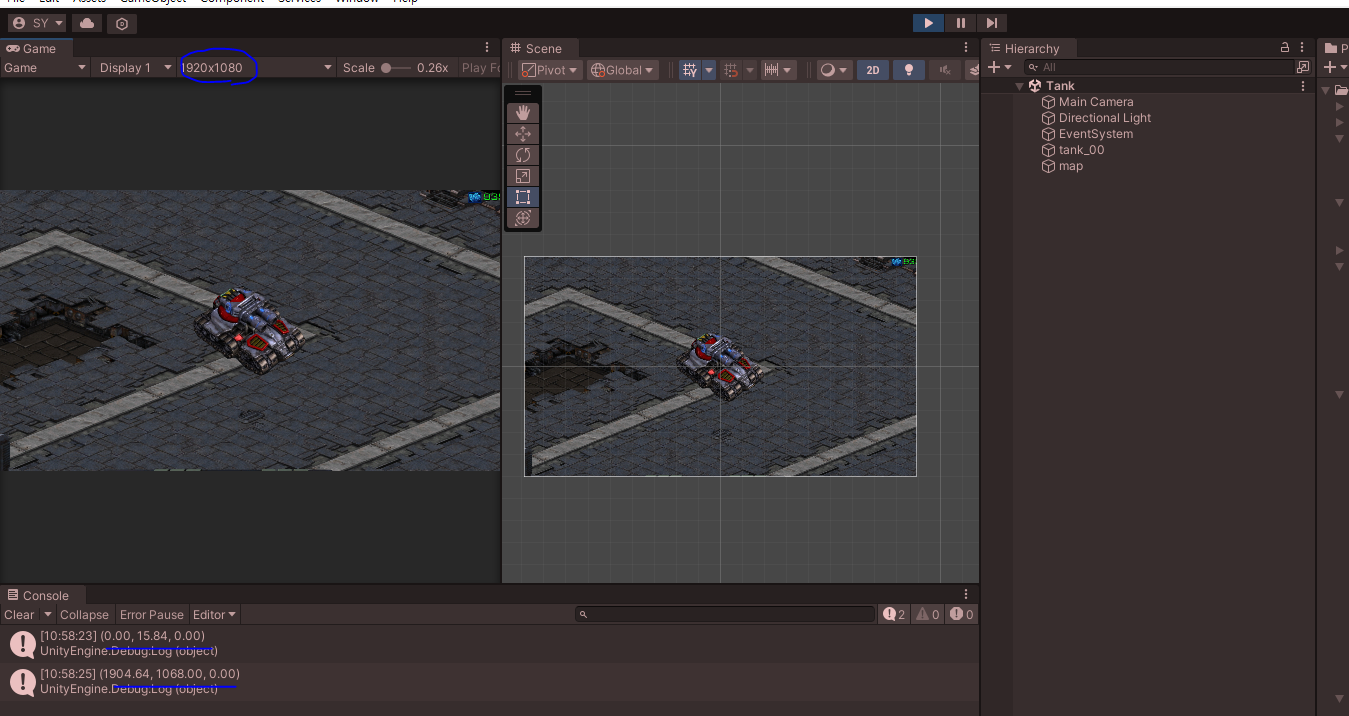Toggle Scene lighting bulb icon
The width and height of the screenshot is (1349, 716).
(x=909, y=70)
